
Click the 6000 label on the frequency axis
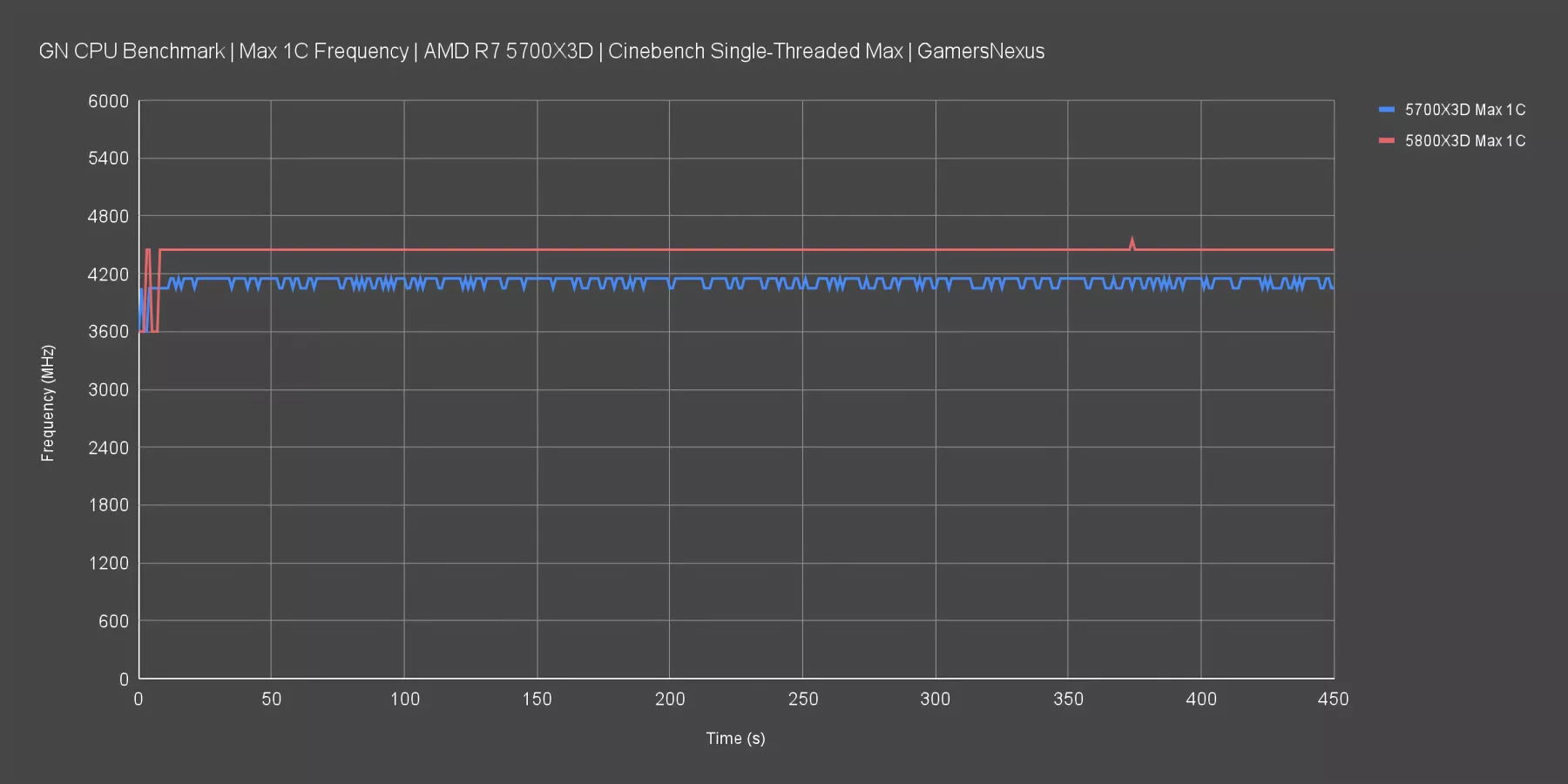(108, 101)
